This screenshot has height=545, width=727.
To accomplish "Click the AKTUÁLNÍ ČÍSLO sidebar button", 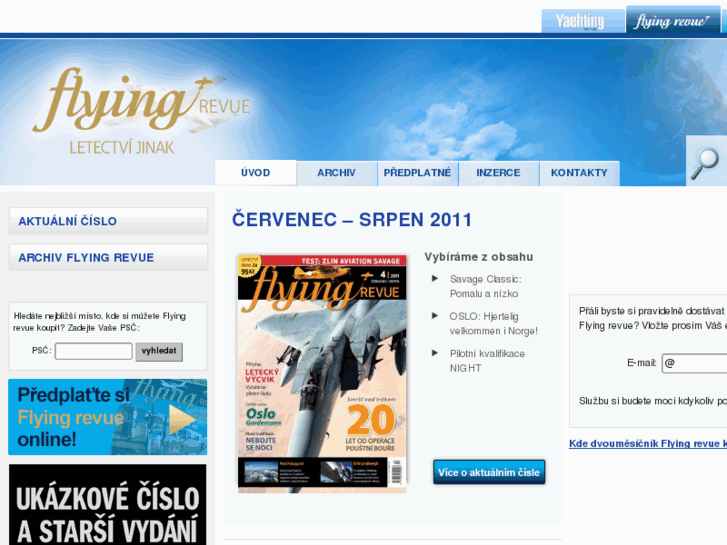I will [x=108, y=221].
